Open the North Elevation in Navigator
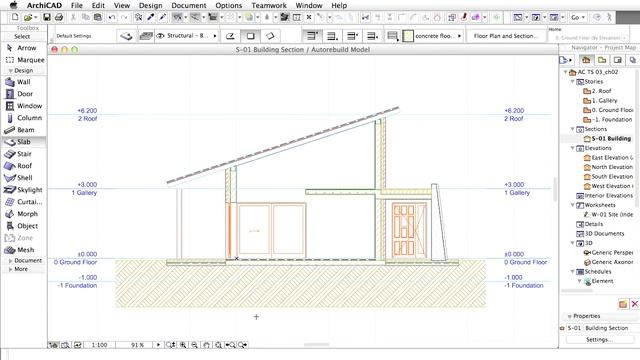This screenshot has height=360, width=640. pos(608,167)
